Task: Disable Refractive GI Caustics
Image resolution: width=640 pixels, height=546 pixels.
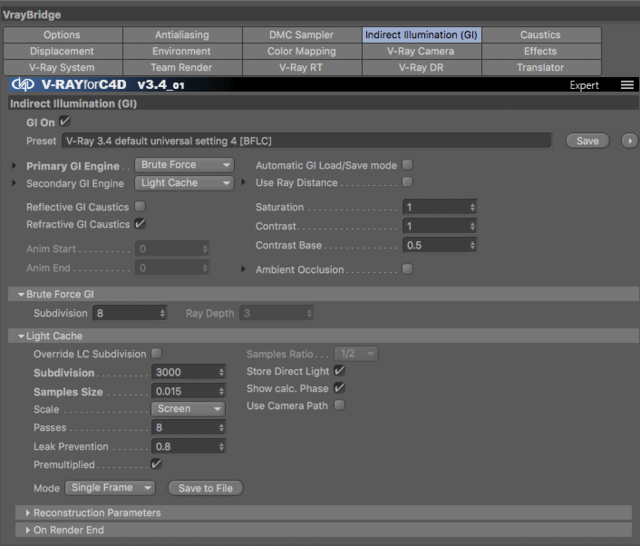Action: pyautogui.click(x=140, y=224)
